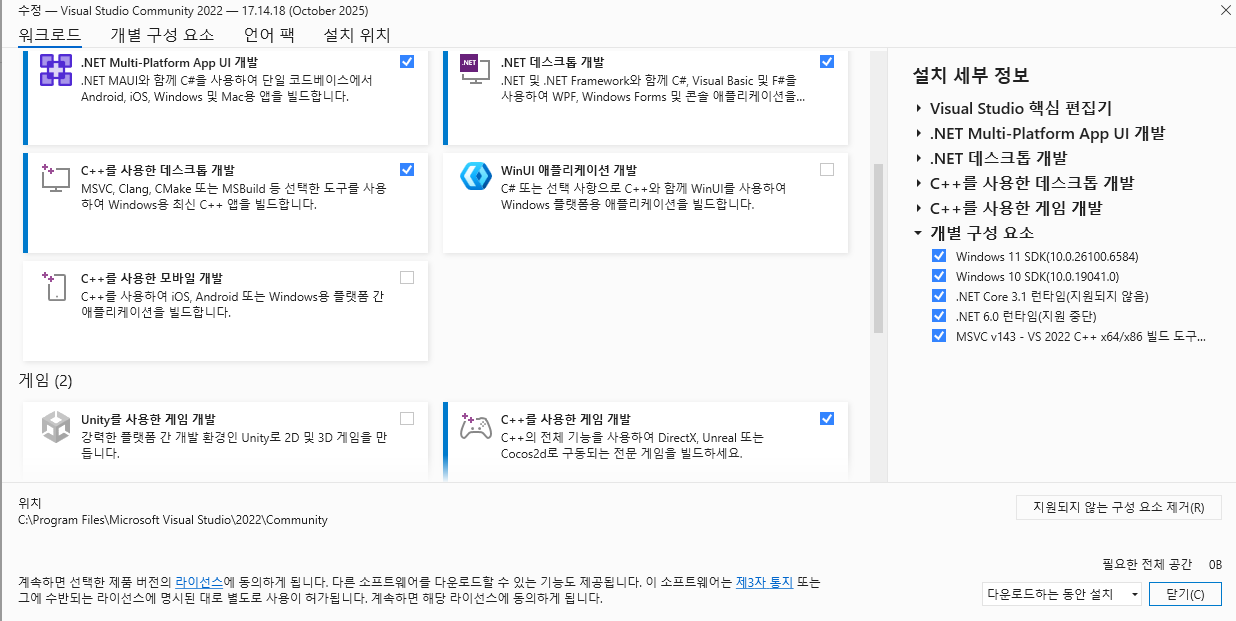Uncheck .NET Core 3.1 런타임 component

(x=938, y=296)
